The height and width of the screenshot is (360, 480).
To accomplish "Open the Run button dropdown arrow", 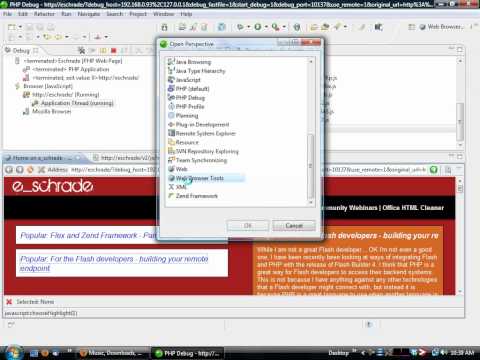I will (x=266, y=27).
